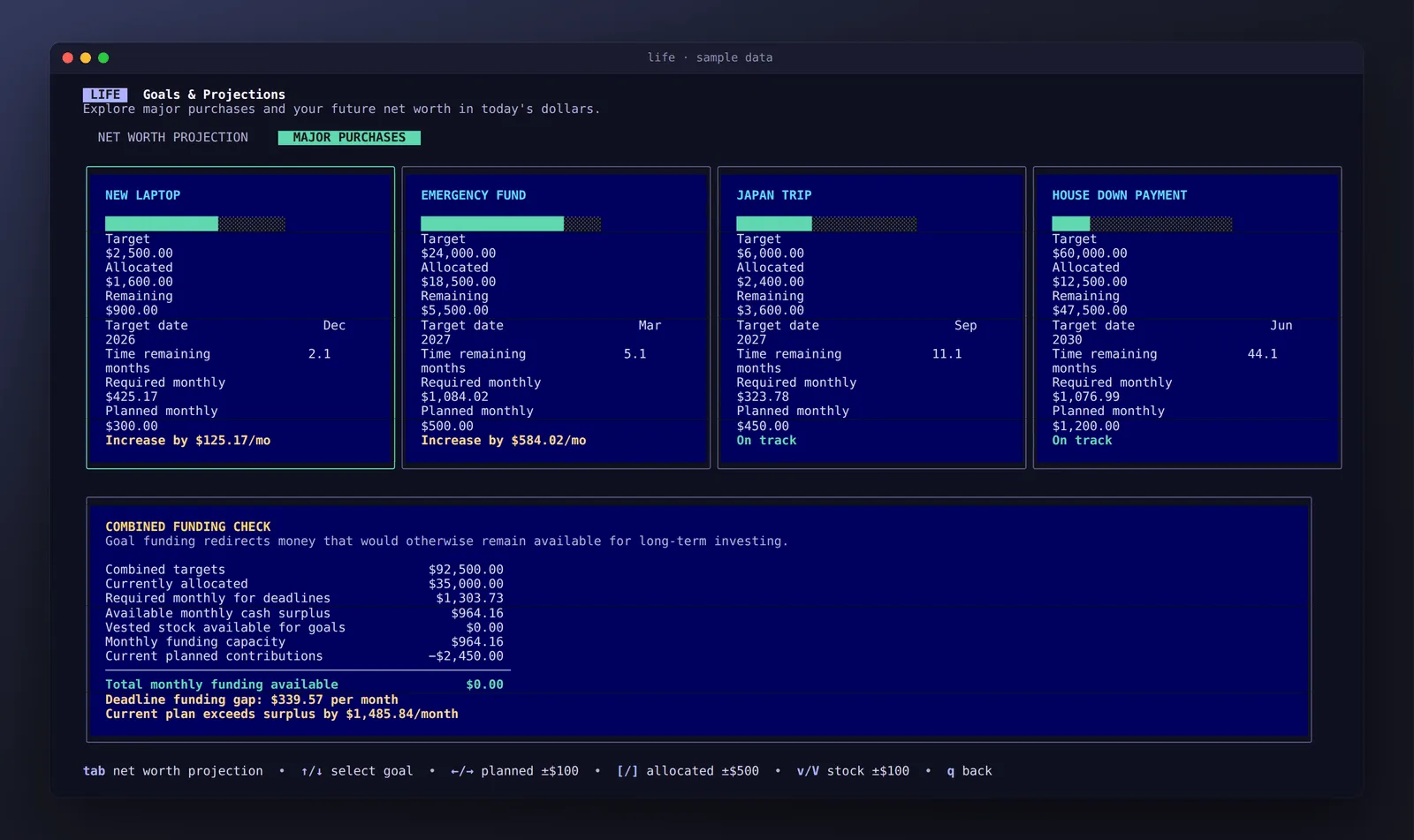Select the NEW LAPTOP goal card title

[142, 195]
